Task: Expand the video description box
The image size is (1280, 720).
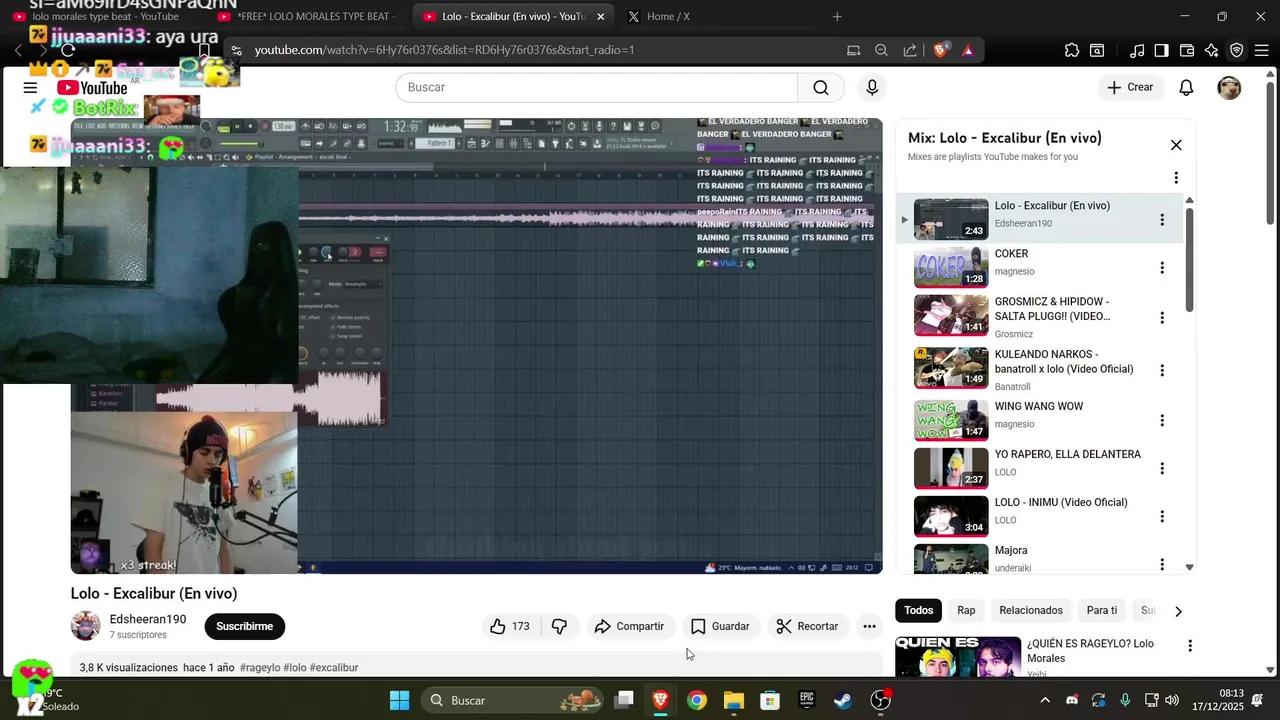Action: click(x=476, y=666)
